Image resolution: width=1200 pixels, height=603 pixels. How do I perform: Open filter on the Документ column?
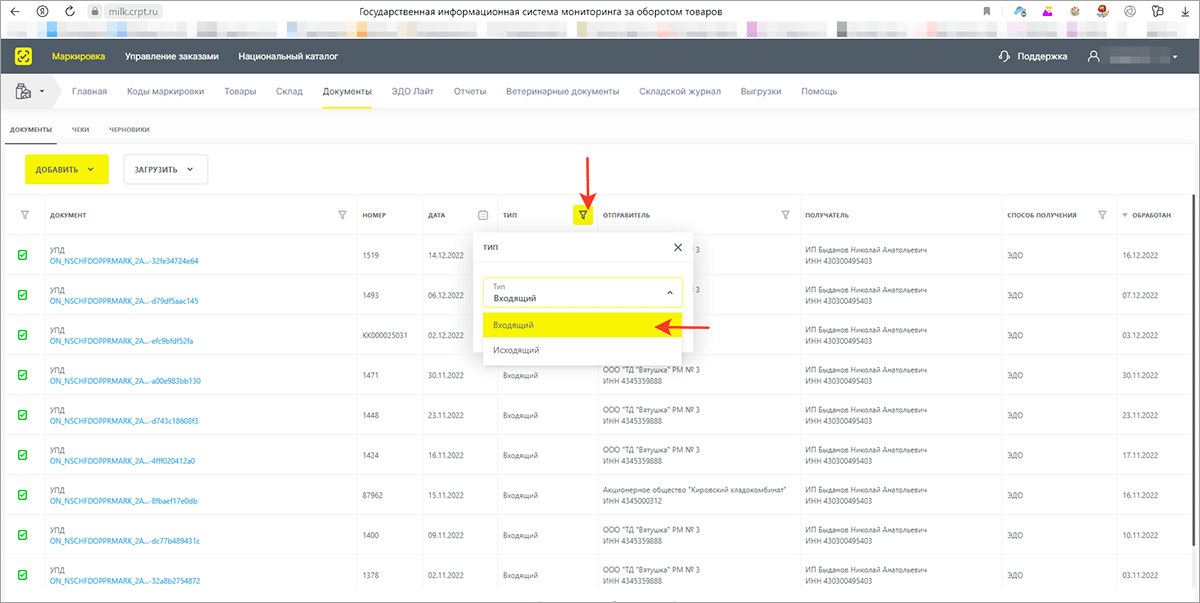(343, 214)
